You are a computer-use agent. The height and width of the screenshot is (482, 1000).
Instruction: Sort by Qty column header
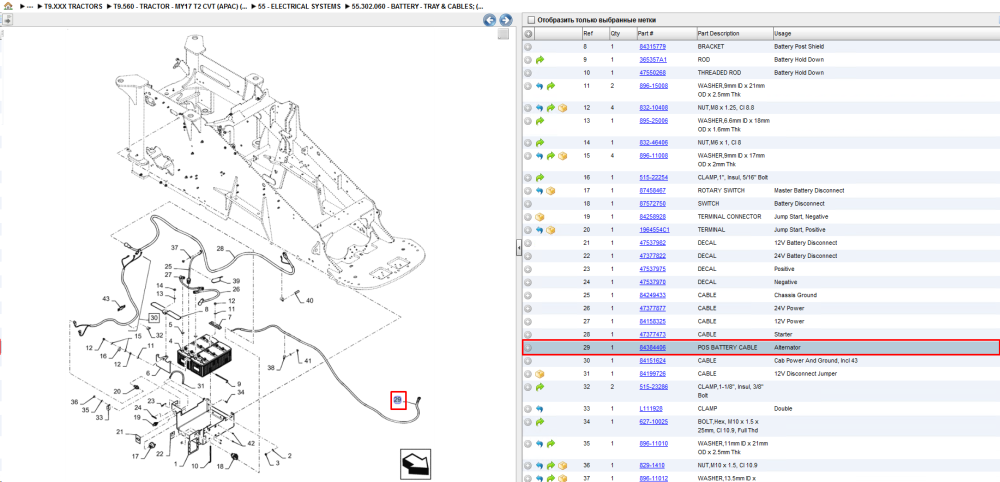coord(615,34)
